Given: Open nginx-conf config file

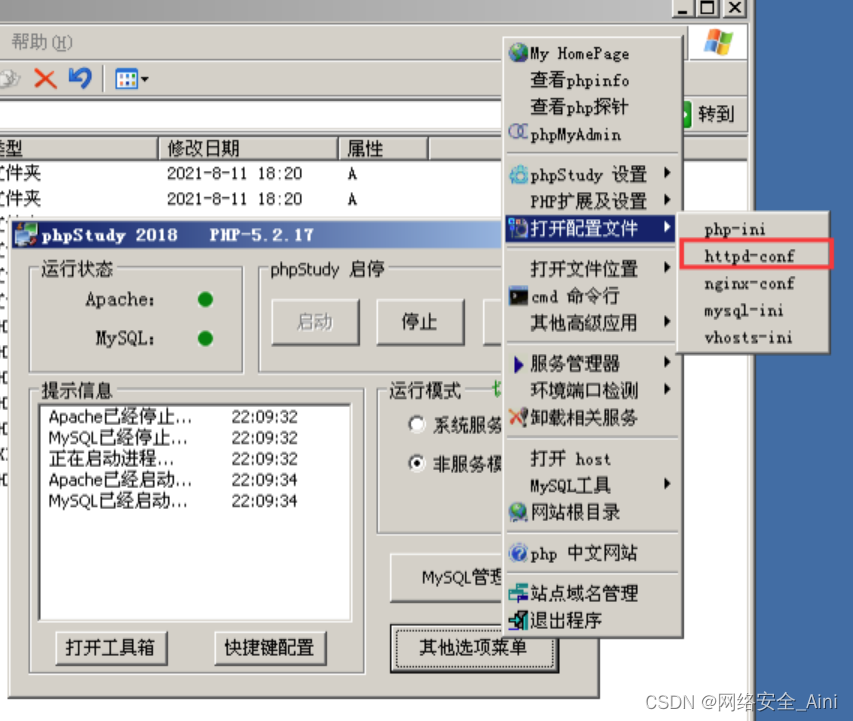Looking at the screenshot, I should point(753,283).
